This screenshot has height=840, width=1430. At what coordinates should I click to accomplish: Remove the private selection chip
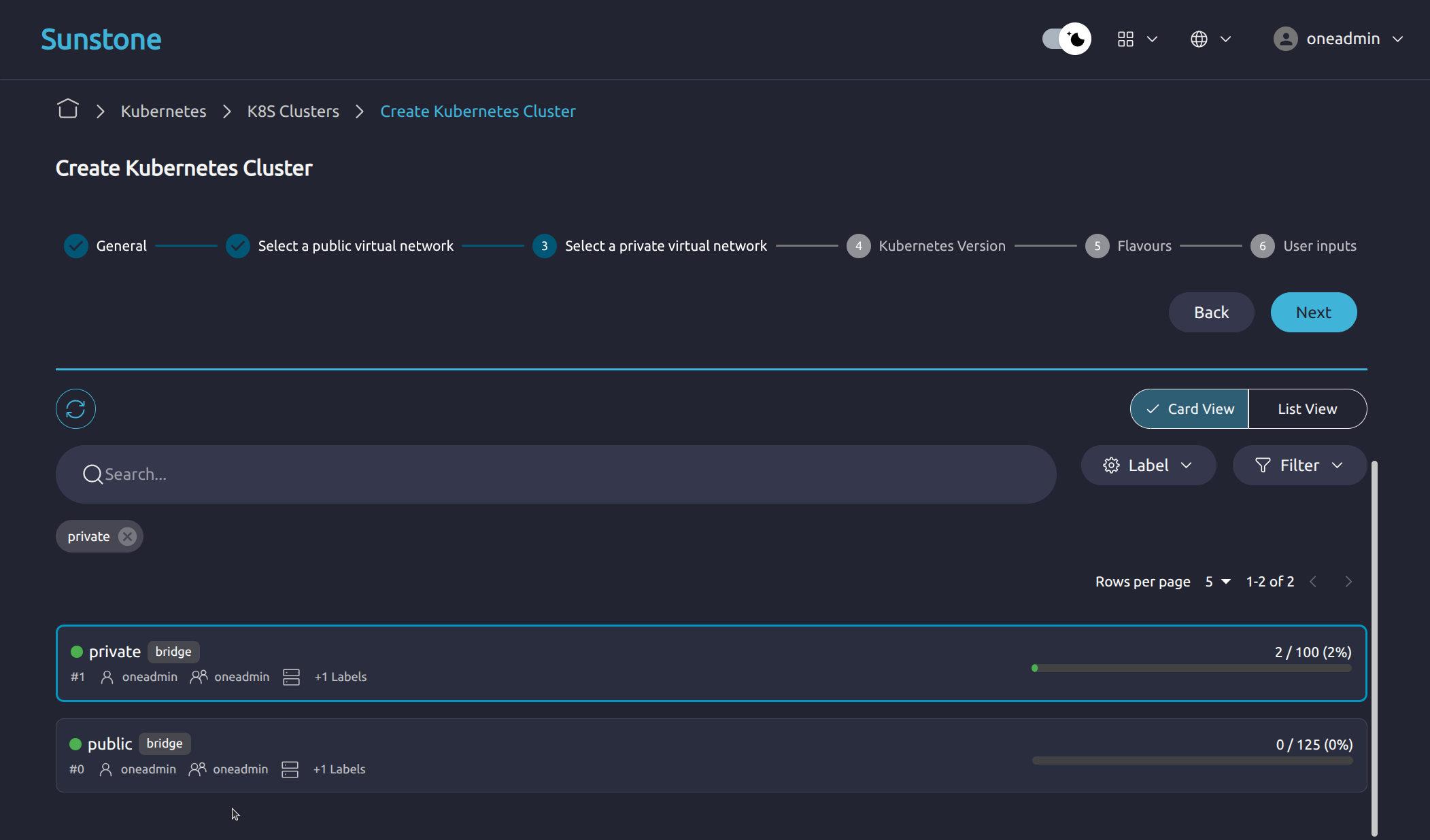point(127,536)
